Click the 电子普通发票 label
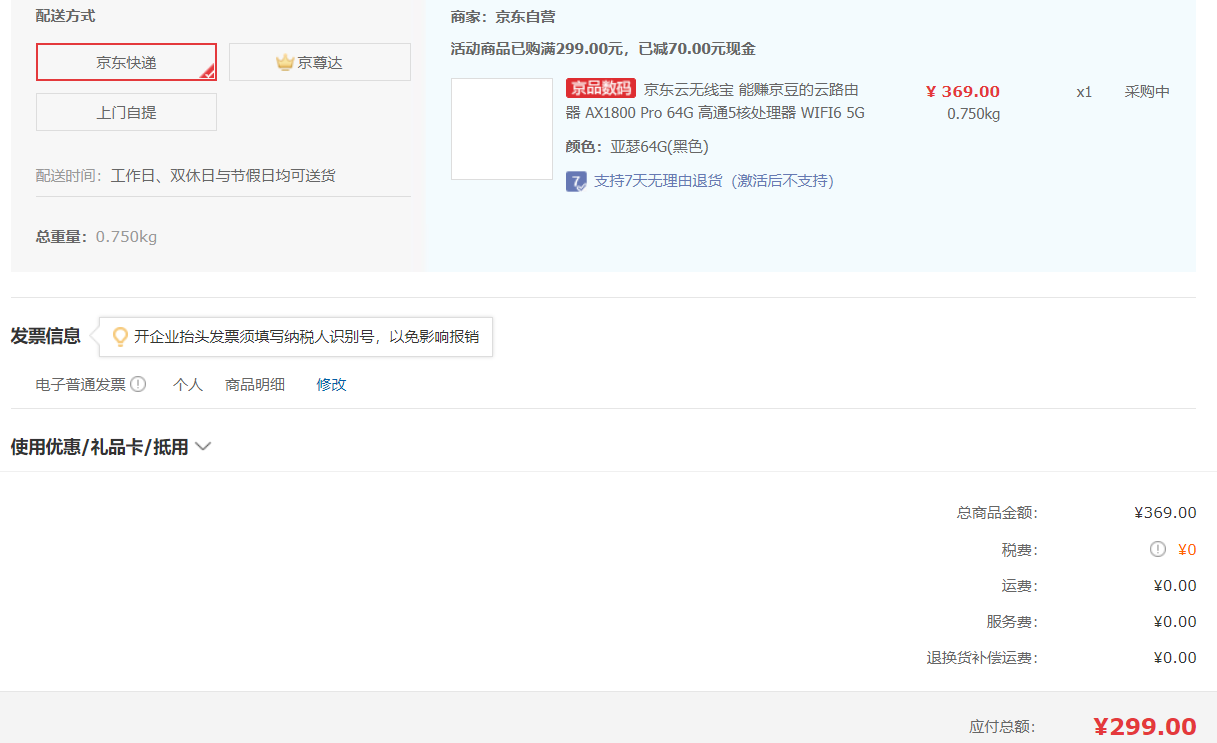1217x743 pixels. [x=81, y=384]
